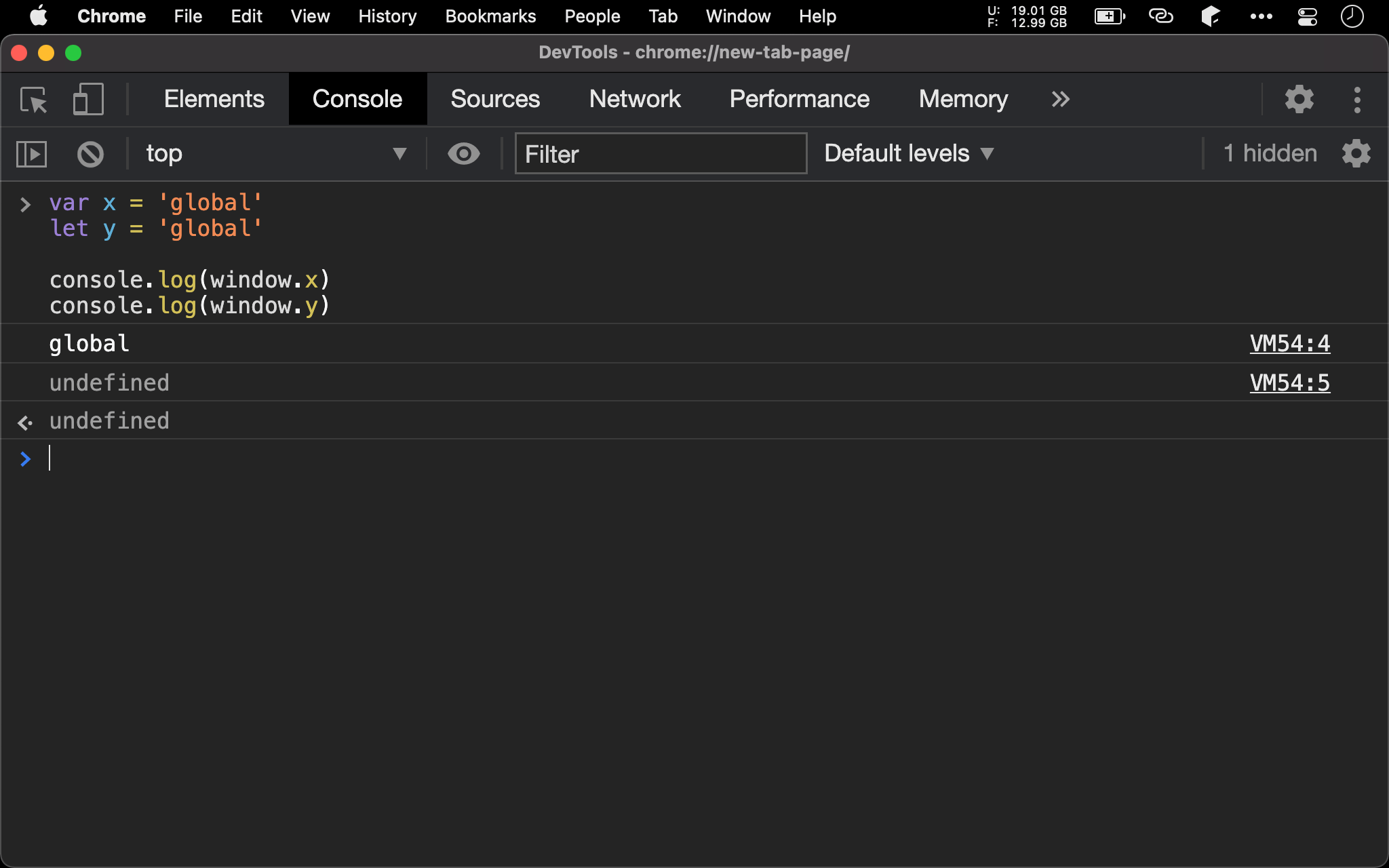Switch to the Elements tab
This screenshot has width=1389, height=868.
214,100
